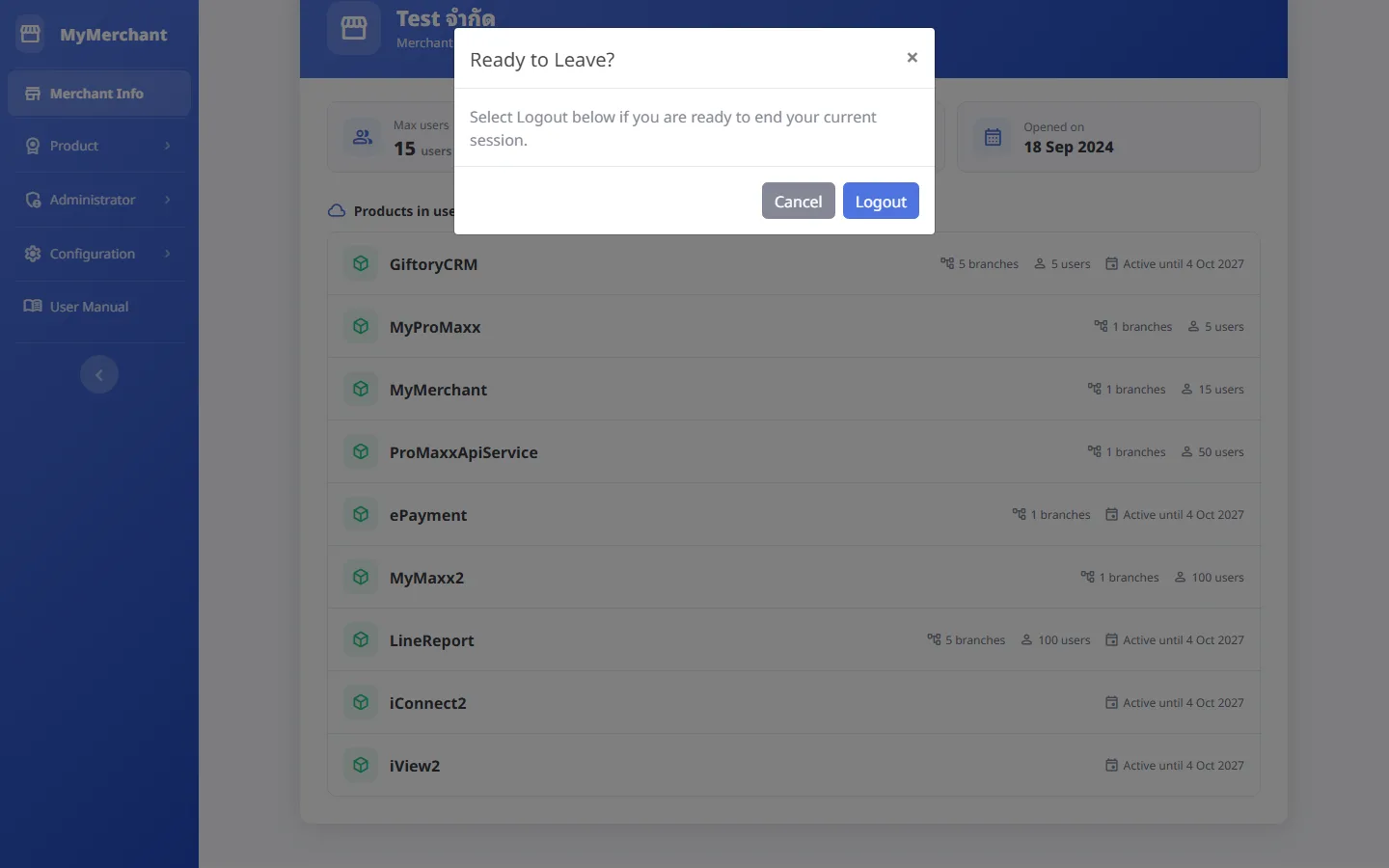Click the merchant store icon in header
The width and height of the screenshot is (1389, 868).
[x=354, y=28]
